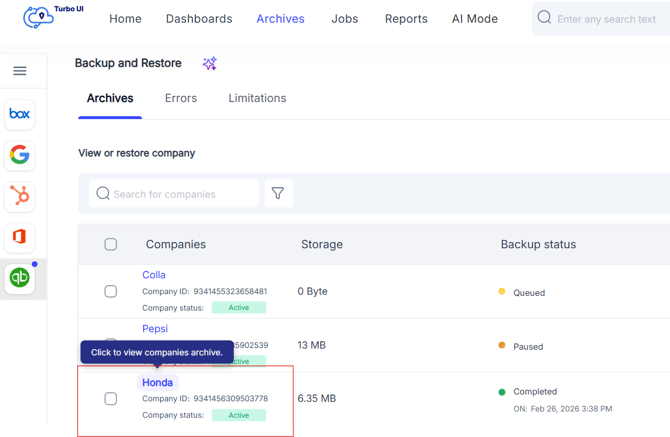
Task: Select the Honda row checkbox
Action: (x=111, y=399)
